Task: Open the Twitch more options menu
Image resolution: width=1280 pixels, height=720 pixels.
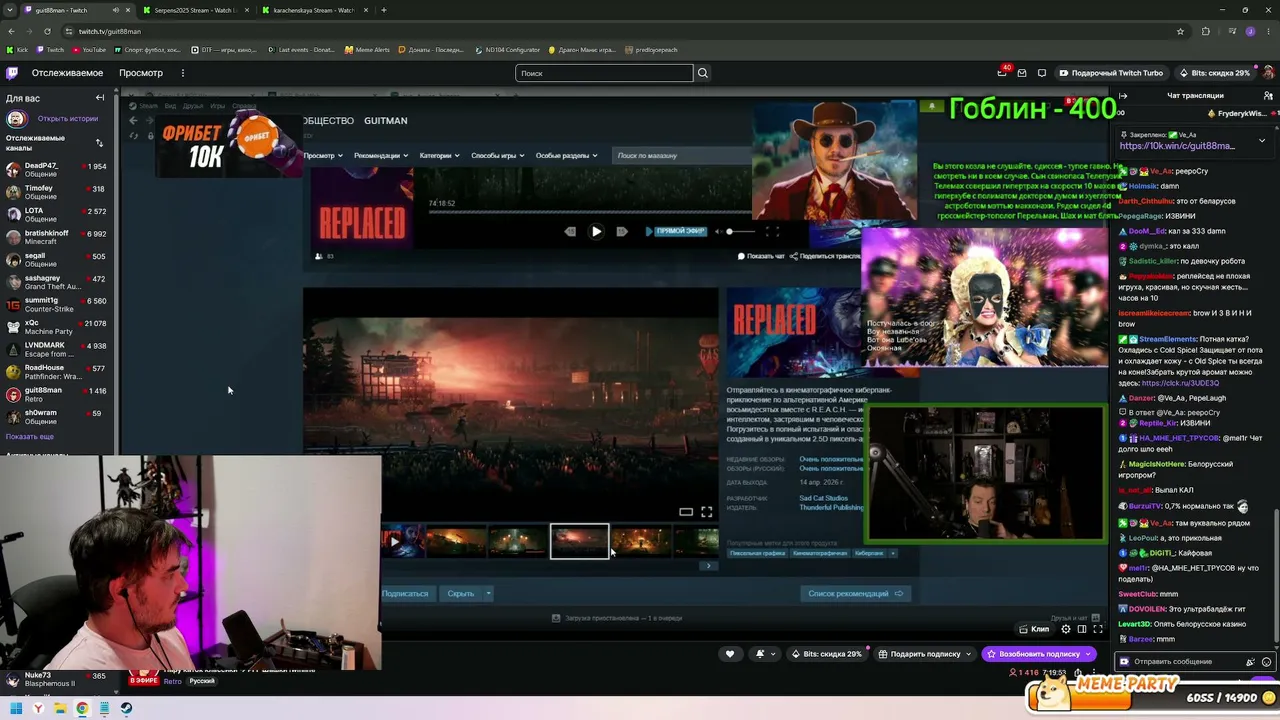Action: (183, 73)
